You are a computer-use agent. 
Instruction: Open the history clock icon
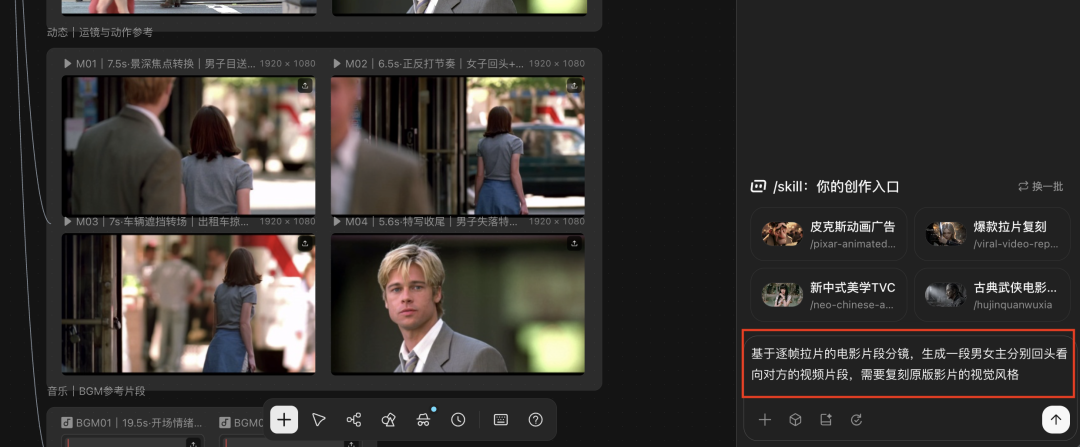coord(458,419)
